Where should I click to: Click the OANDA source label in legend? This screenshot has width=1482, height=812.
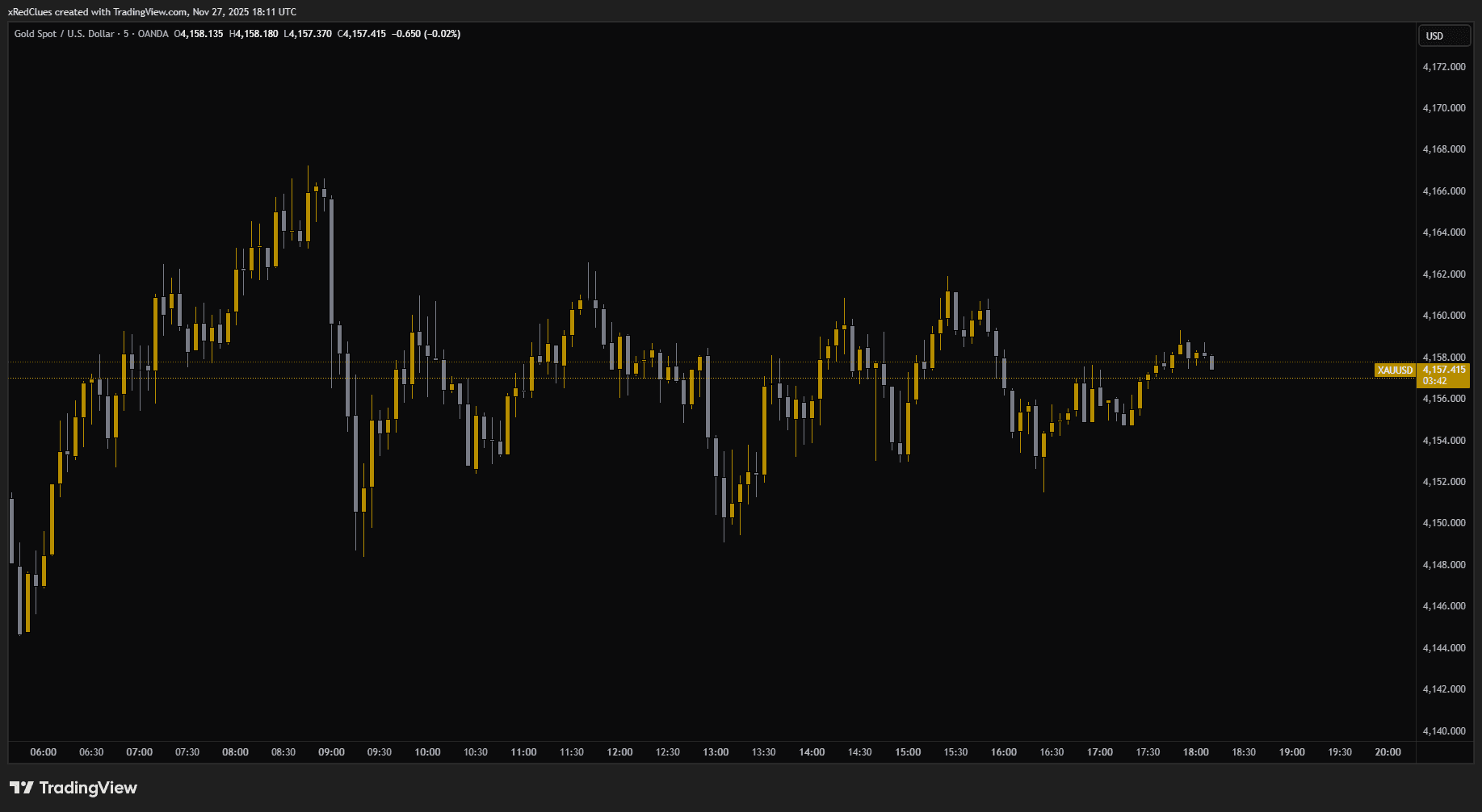point(153,34)
